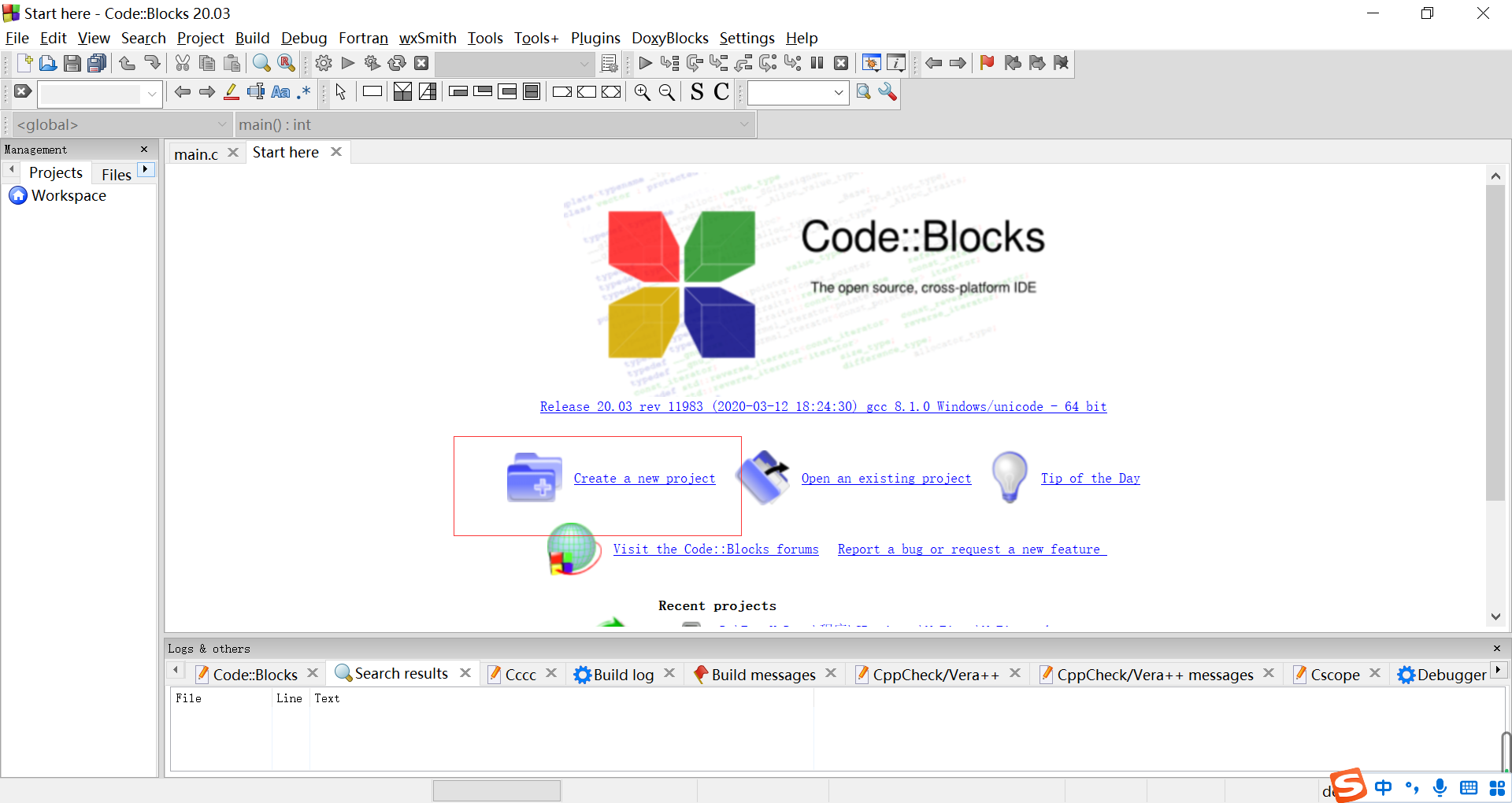This screenshot has width=1512, height=803.
Task: Open the Build menu
Action: pyautogui.click(x=252, y=38)
